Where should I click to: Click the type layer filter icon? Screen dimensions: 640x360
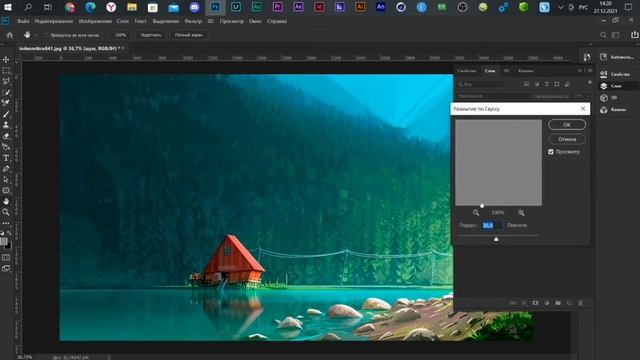click(547, 84)
